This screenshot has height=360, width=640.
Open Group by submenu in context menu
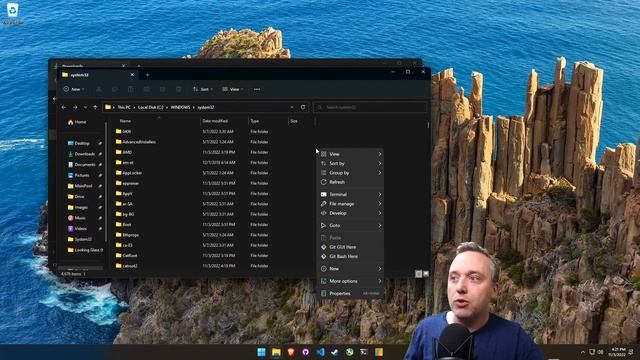point(351,173)
